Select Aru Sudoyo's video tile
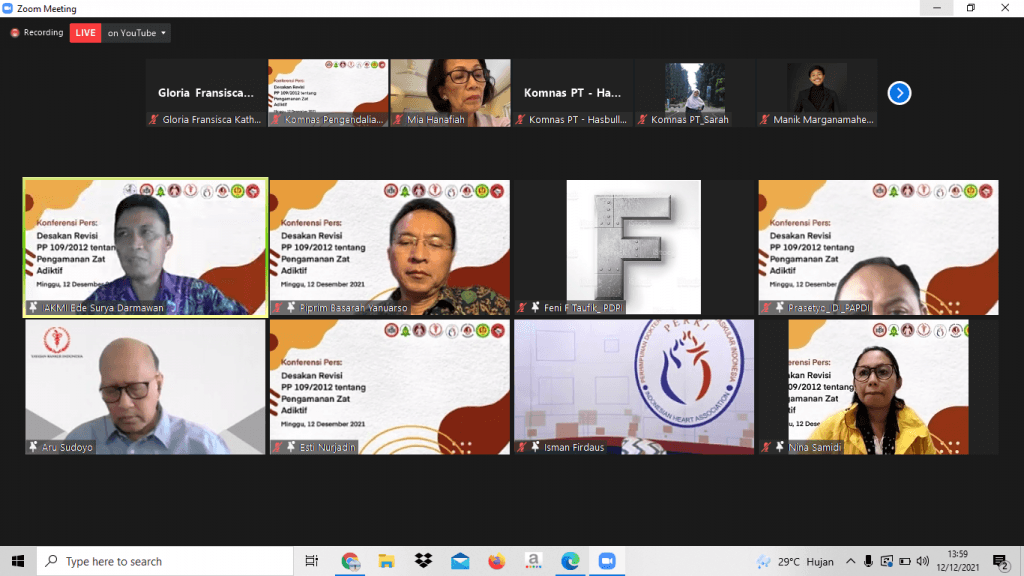 click(145, 387)
